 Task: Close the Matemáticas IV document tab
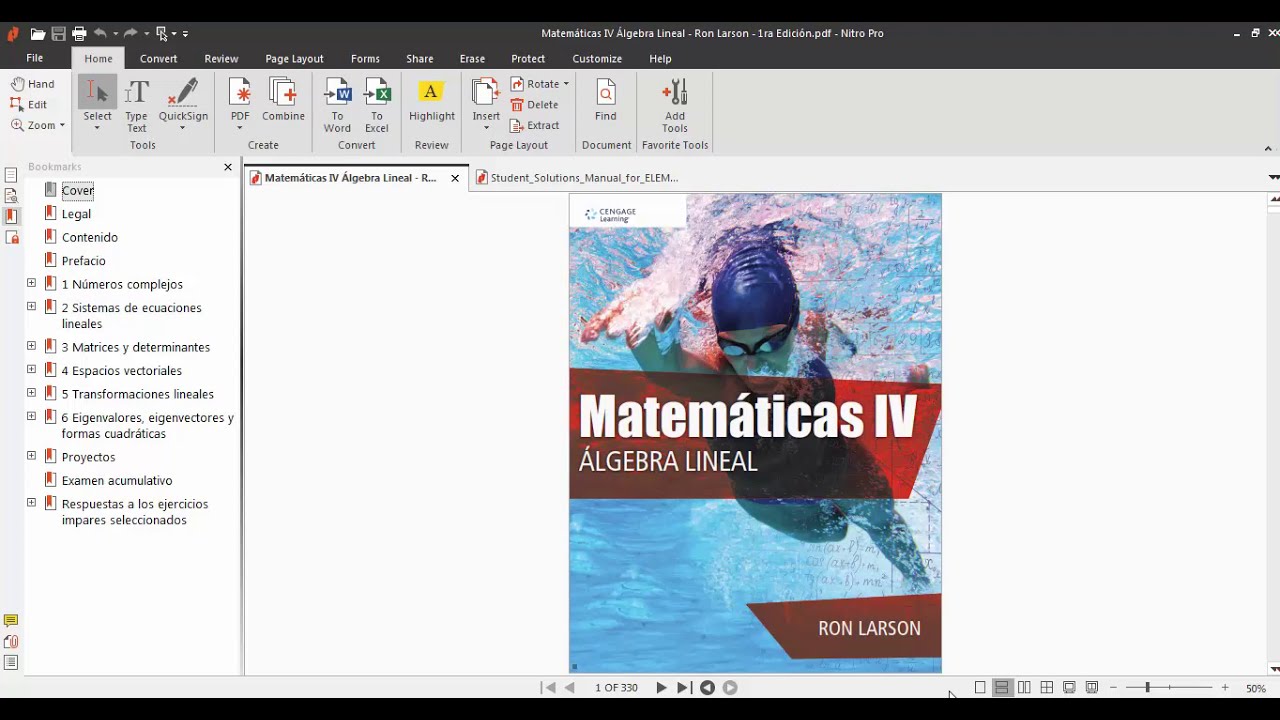(455, 178)
